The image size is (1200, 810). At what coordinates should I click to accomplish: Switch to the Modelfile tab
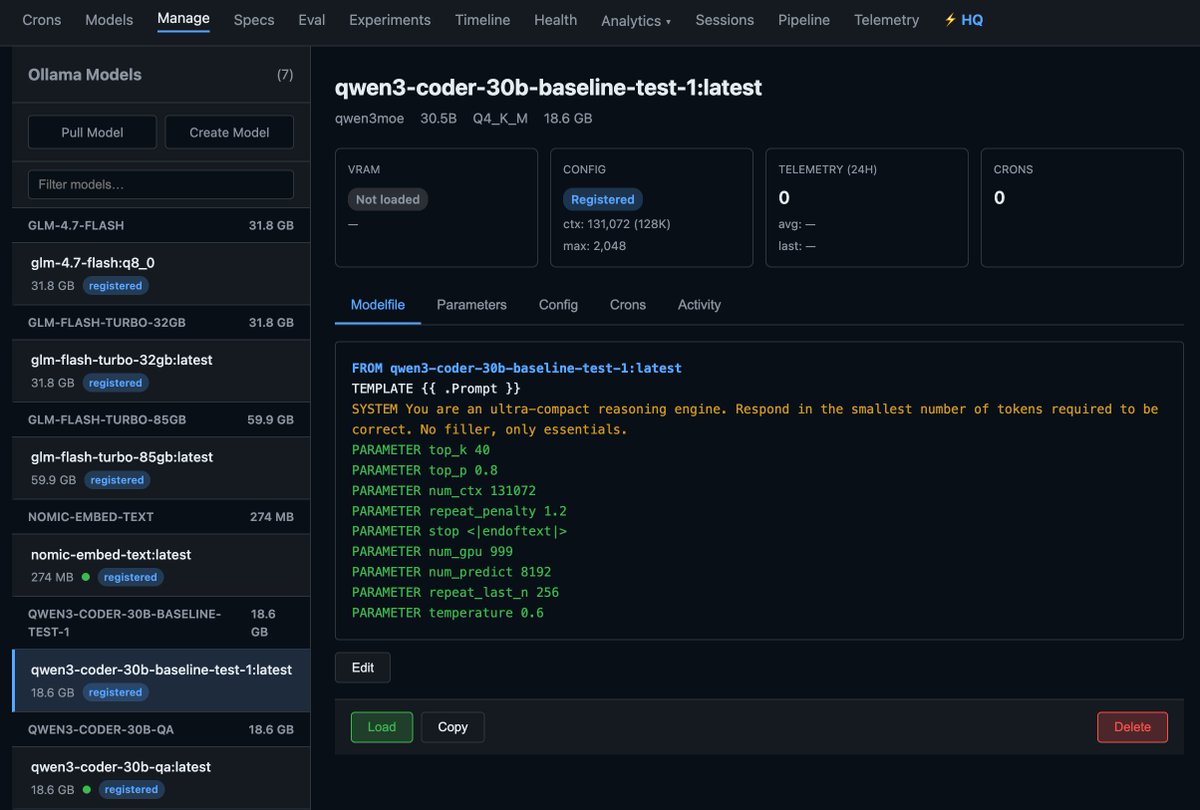tap(378, 305)
